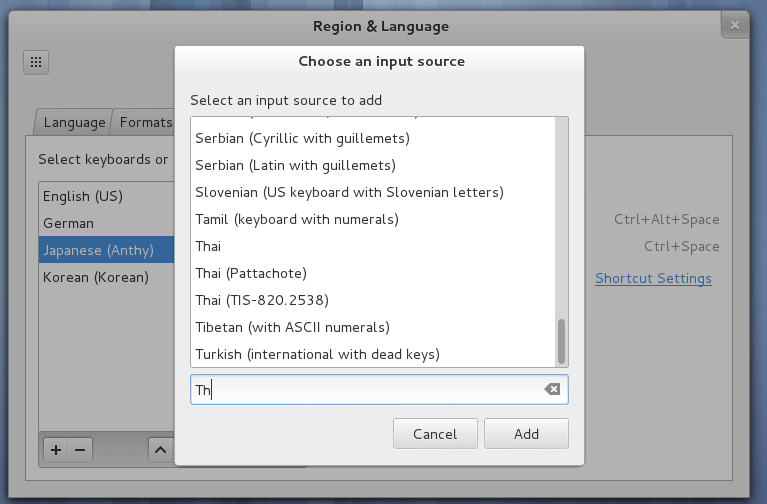Add a new input source with plus
Screen dimensions: 767x504
pos(56,450)
